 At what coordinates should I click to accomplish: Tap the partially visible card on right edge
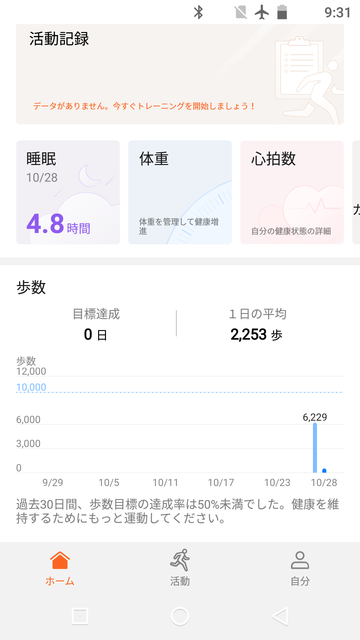[356, 192]
